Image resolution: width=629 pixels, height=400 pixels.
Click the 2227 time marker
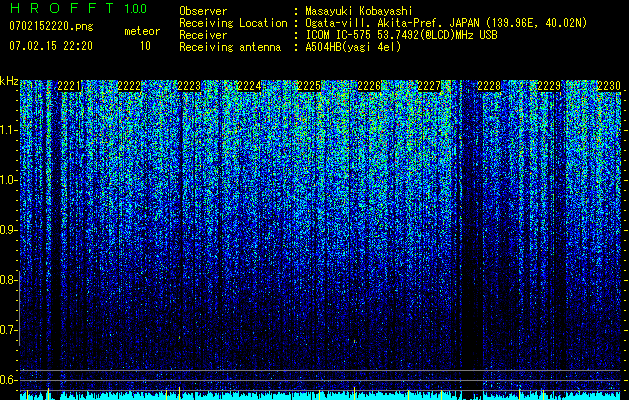coord(429,86)
